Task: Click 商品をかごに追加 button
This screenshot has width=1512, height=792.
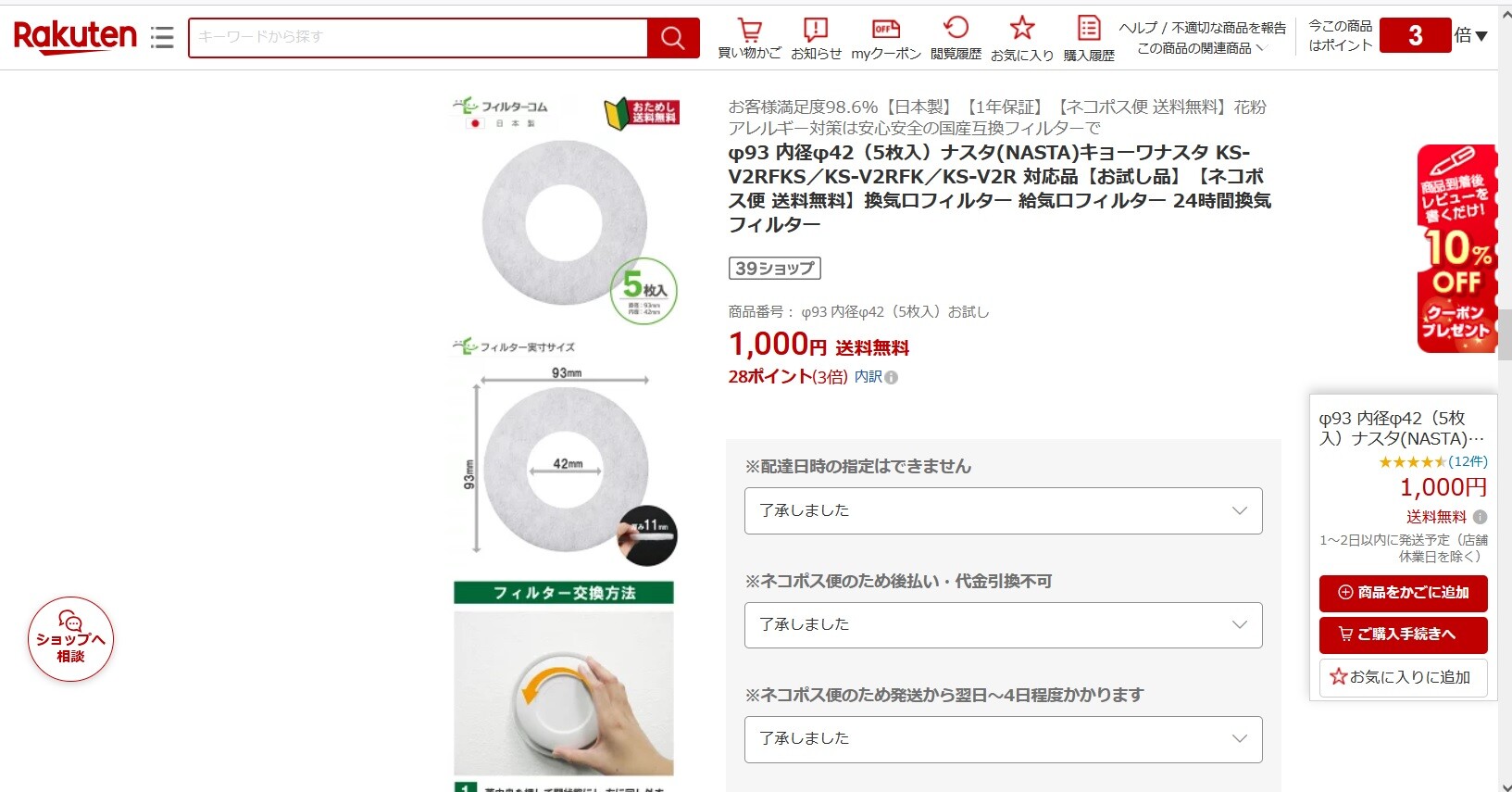Action: tap(1403, 593)
